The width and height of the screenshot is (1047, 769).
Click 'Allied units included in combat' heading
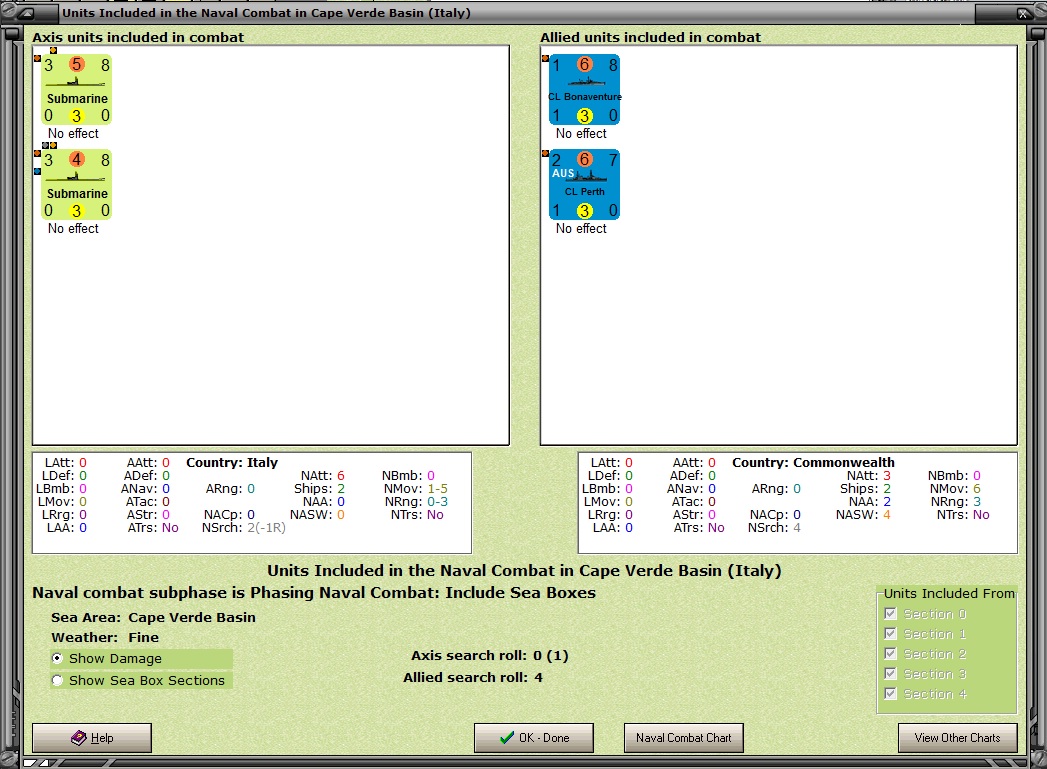(x=650, y=37)
